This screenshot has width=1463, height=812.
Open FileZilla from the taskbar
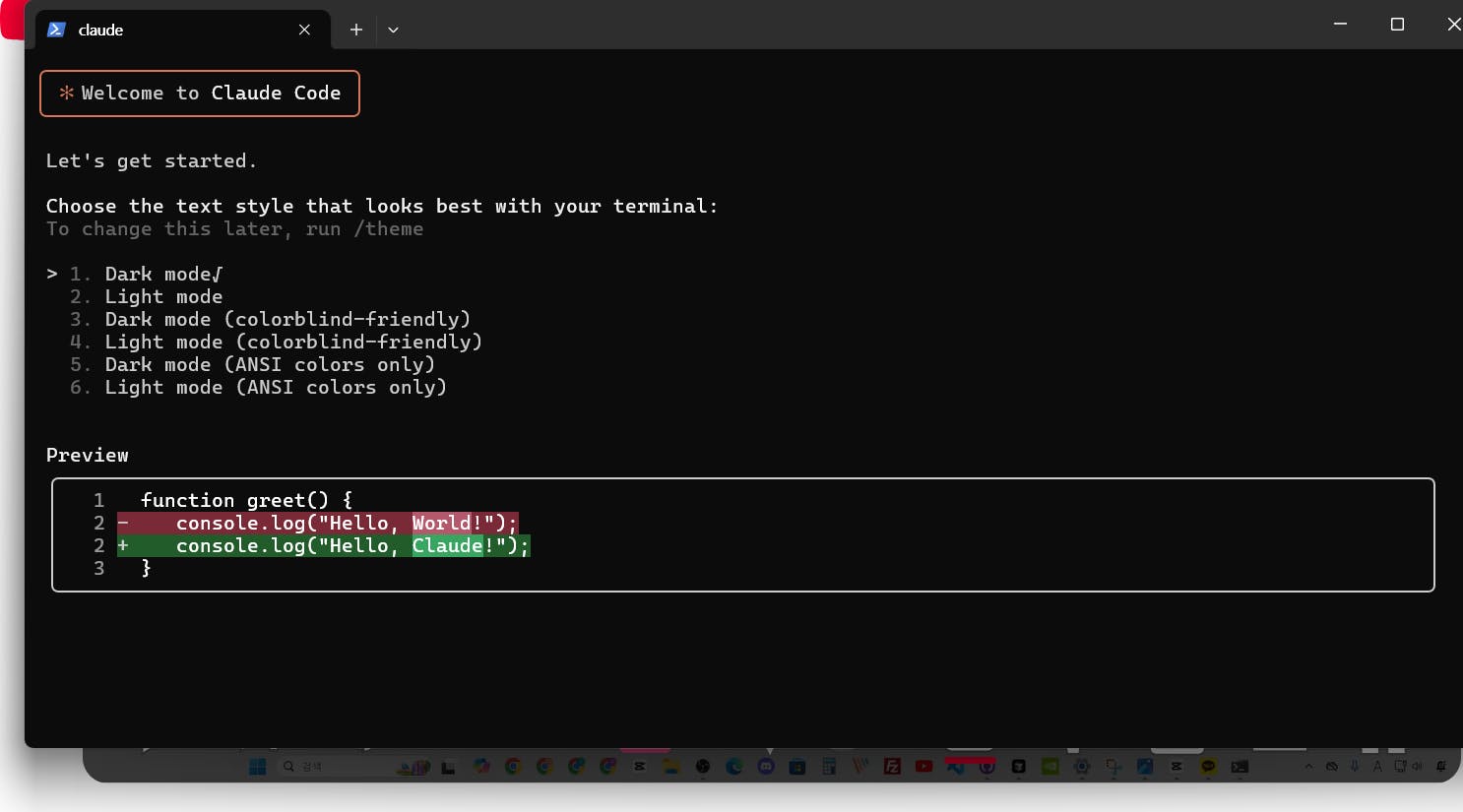(x=892, y=767)
